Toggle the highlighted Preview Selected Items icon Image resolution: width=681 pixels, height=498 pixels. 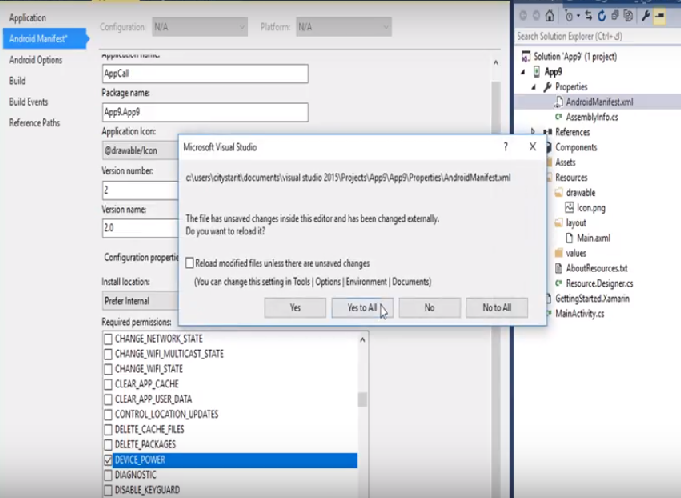[660, 16]
